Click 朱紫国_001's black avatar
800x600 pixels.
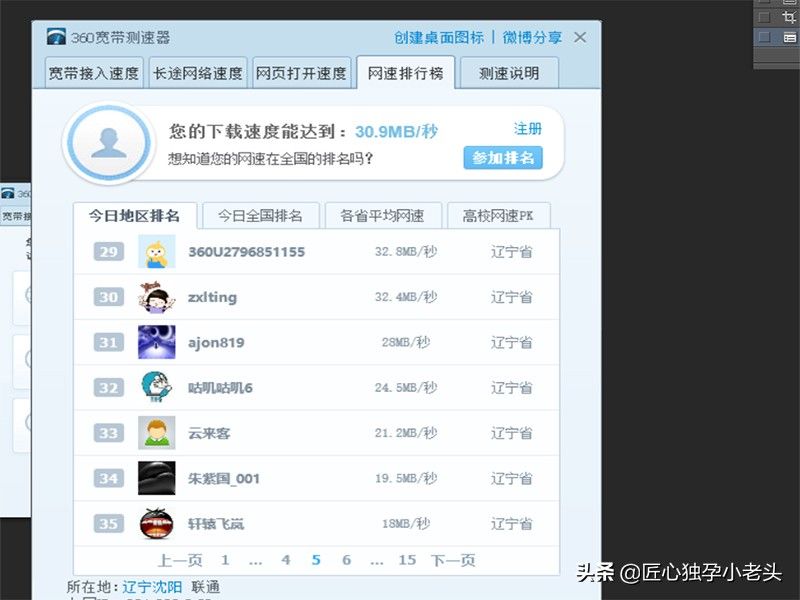(157, 478)
